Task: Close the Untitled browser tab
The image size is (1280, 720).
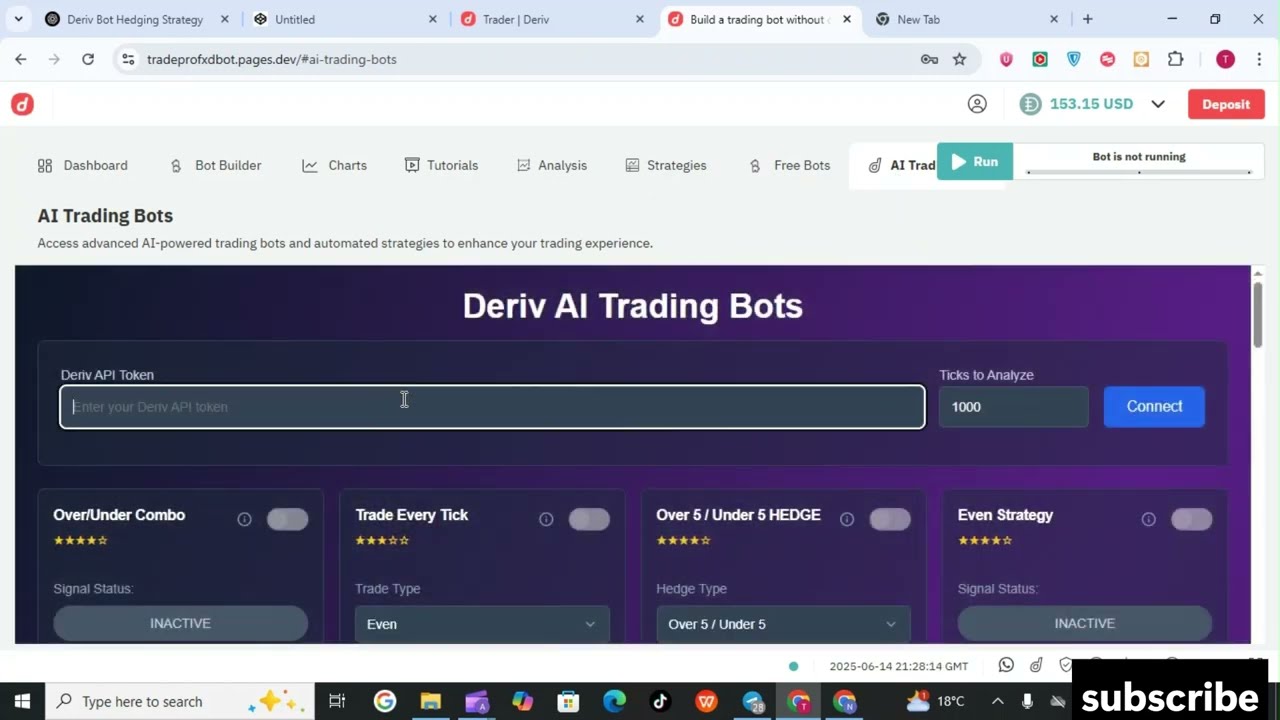Action: click(433, 19)
